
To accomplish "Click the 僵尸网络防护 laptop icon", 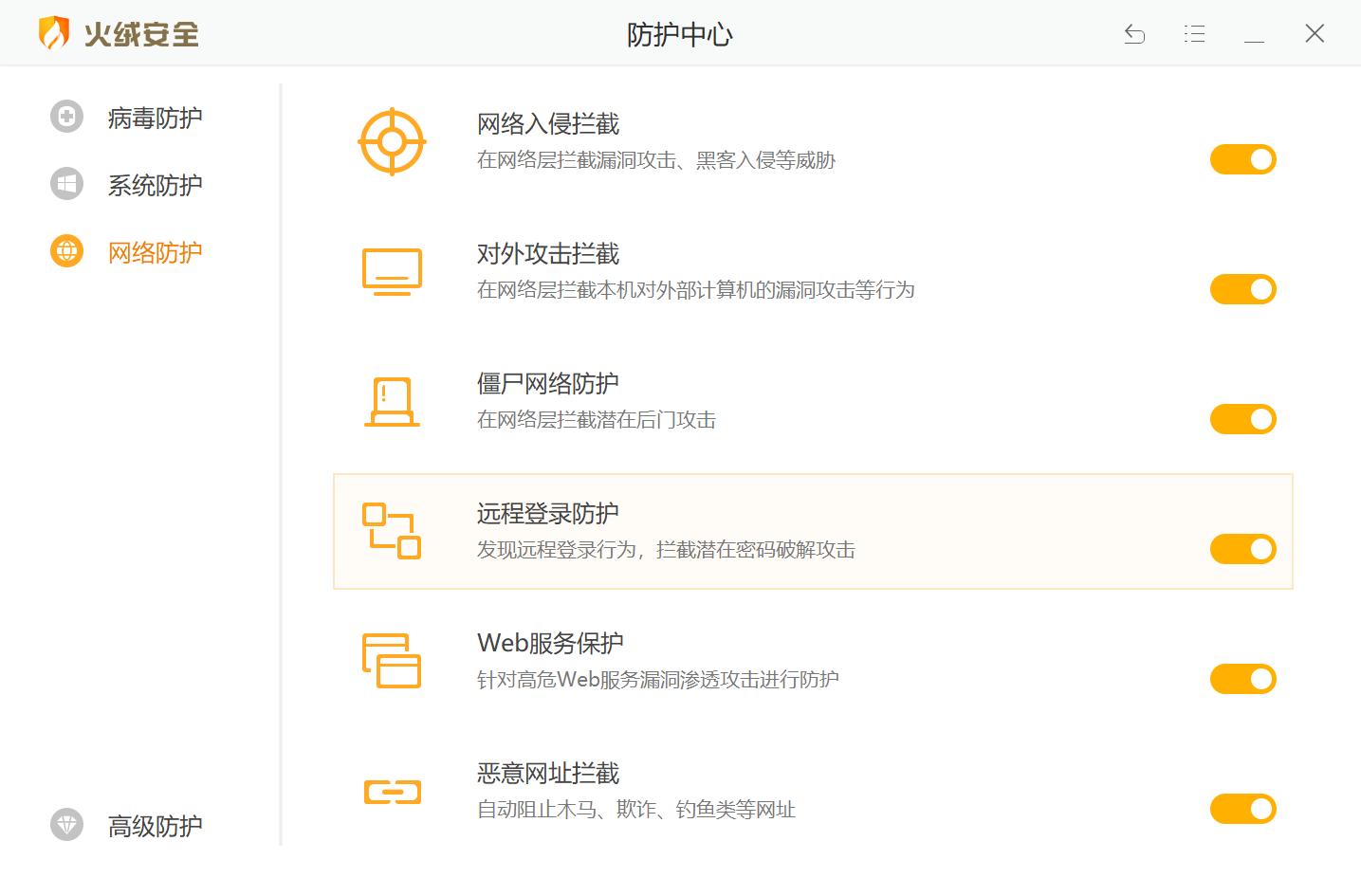I will click(391, 401).
